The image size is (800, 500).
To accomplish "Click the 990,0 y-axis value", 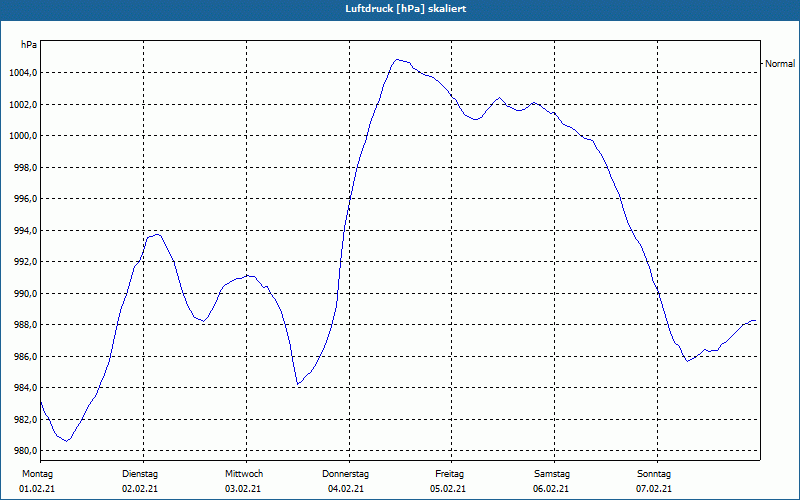I will point(25,293).
